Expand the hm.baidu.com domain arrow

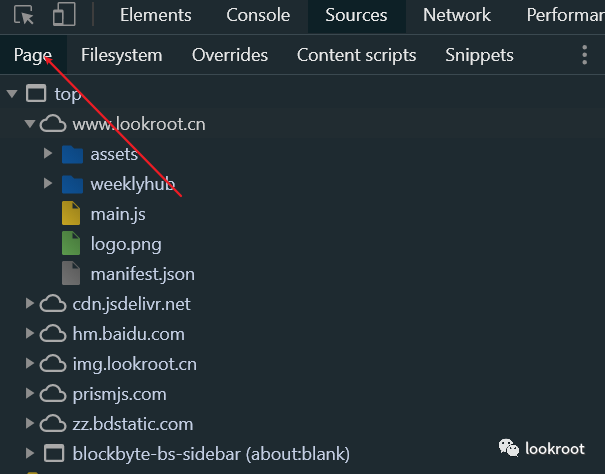30,333
